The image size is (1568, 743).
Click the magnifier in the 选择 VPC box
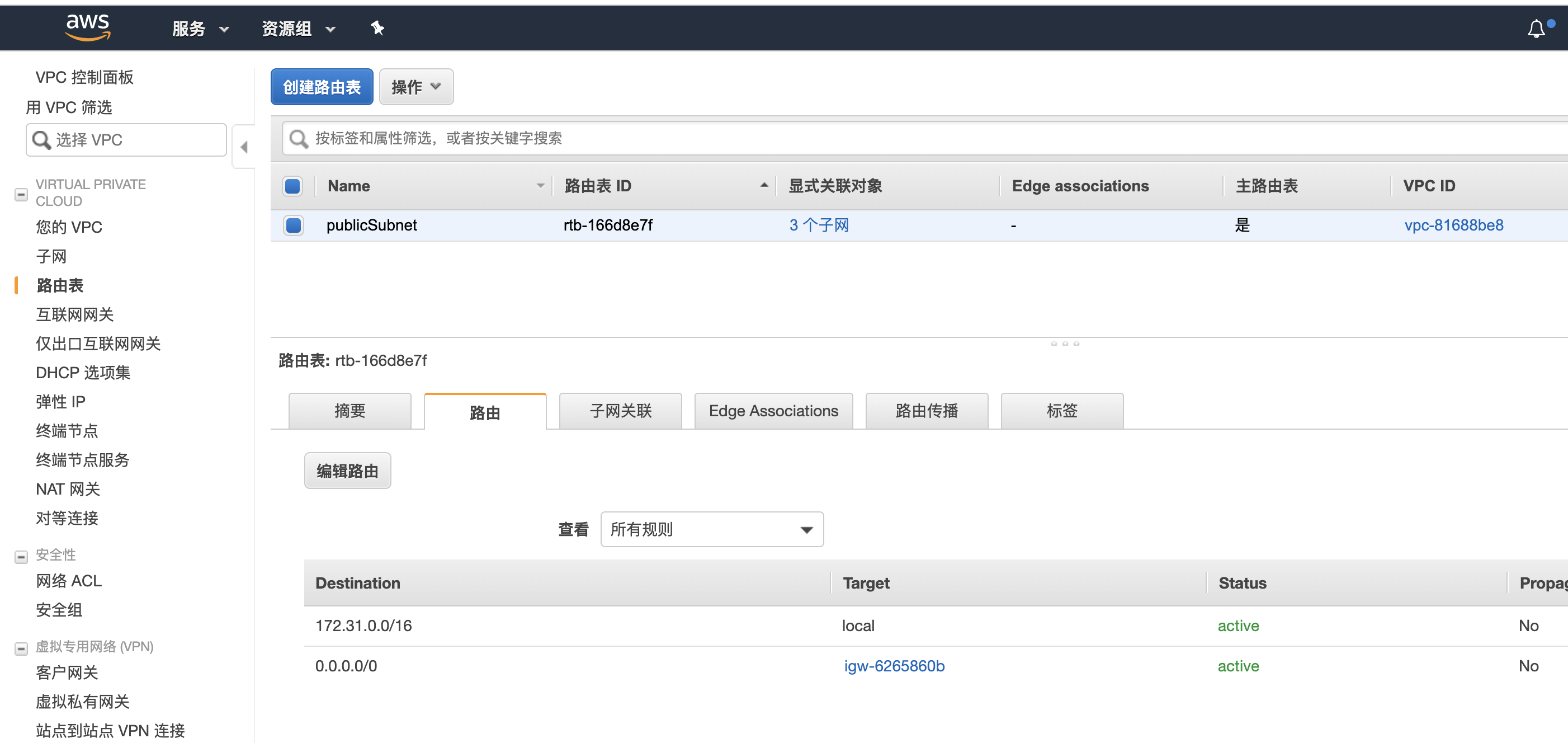point(41,139)
